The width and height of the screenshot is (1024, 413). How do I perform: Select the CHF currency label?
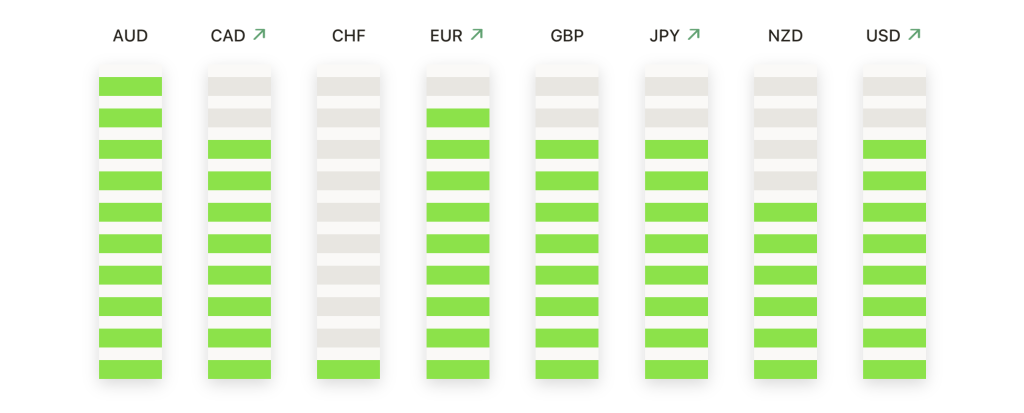coord(349,36)
